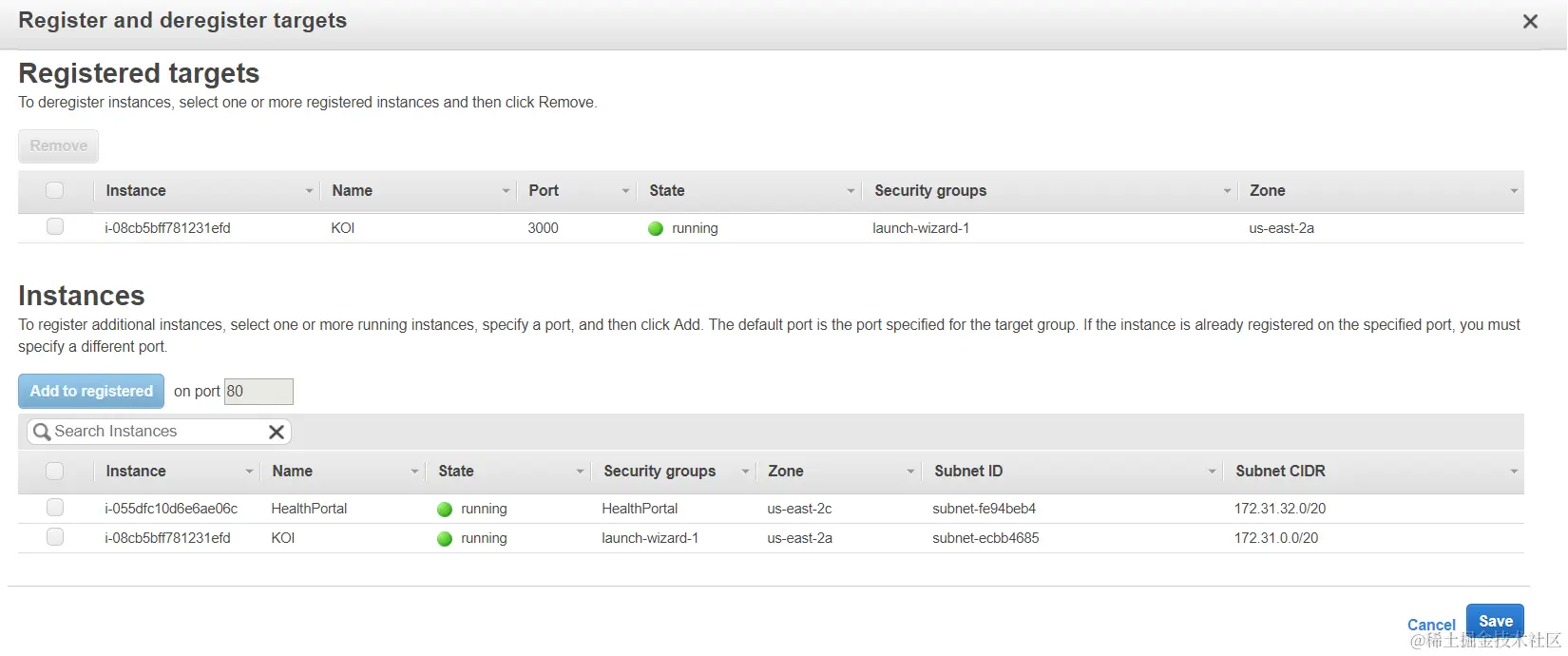1568x656 pixels.
Task: Open Subnet ID column dropdown
Action: click(x=1212, y=472)
